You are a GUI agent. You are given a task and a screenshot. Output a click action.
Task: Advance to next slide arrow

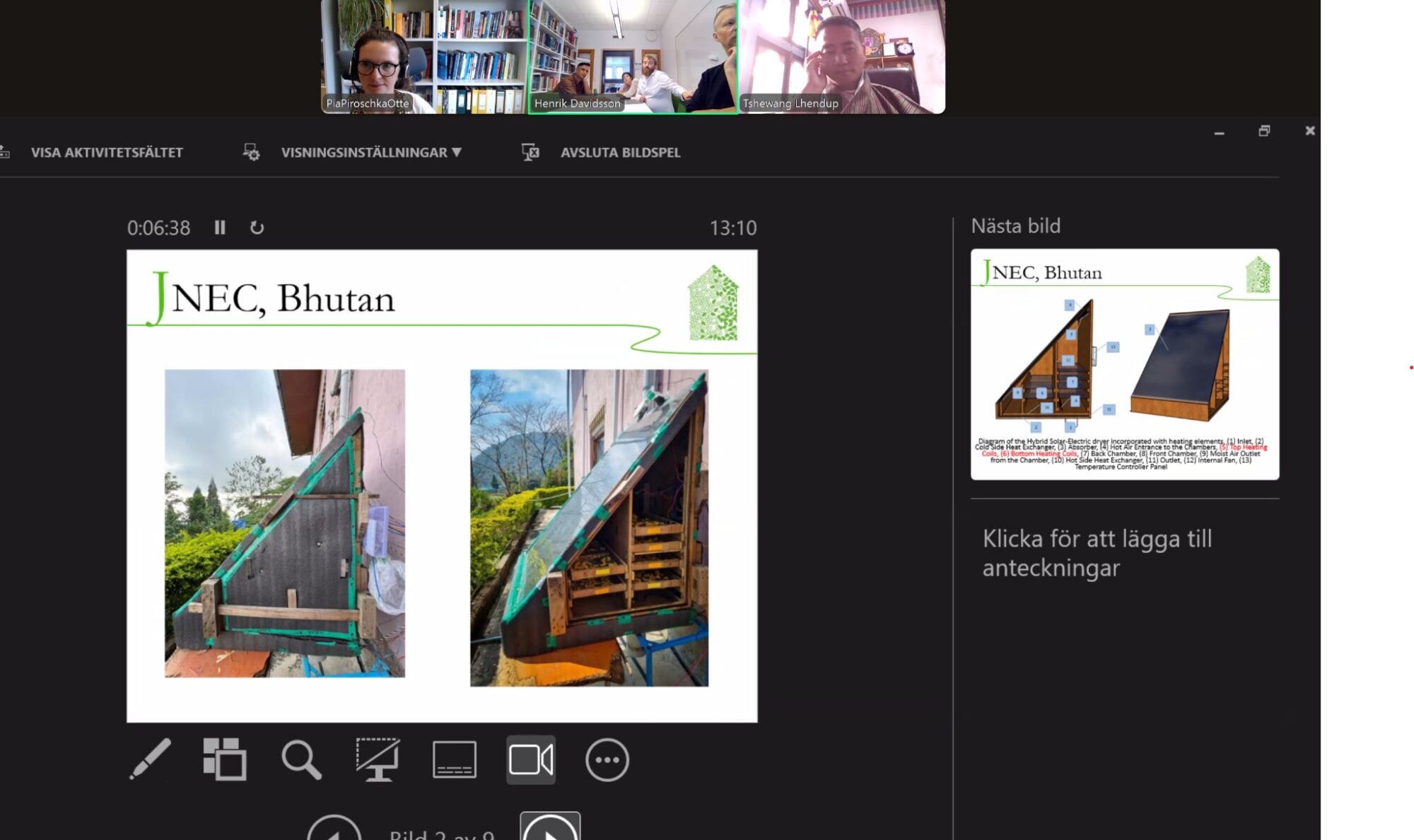(x=550, y=830)
